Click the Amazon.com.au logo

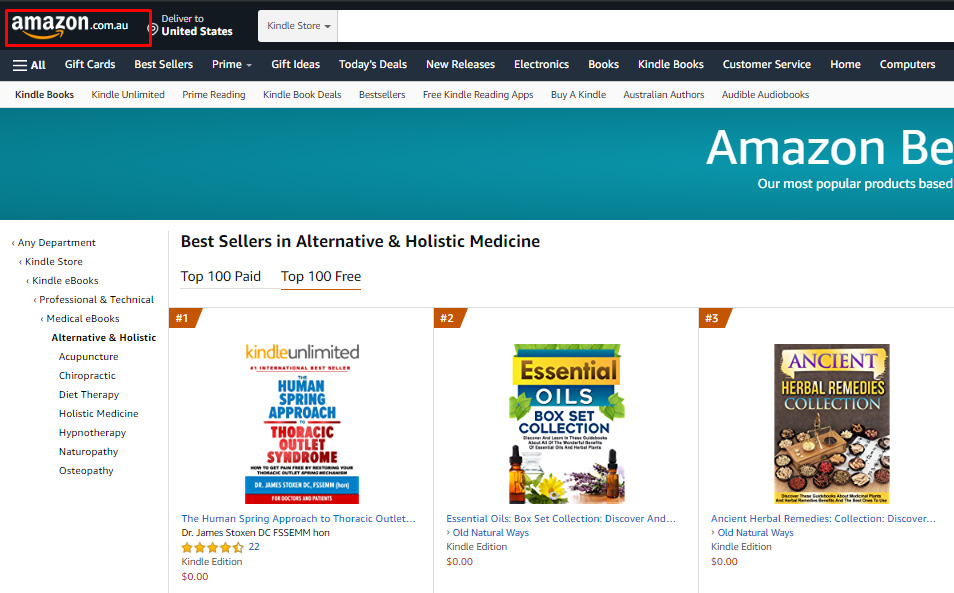pos(70,26)
